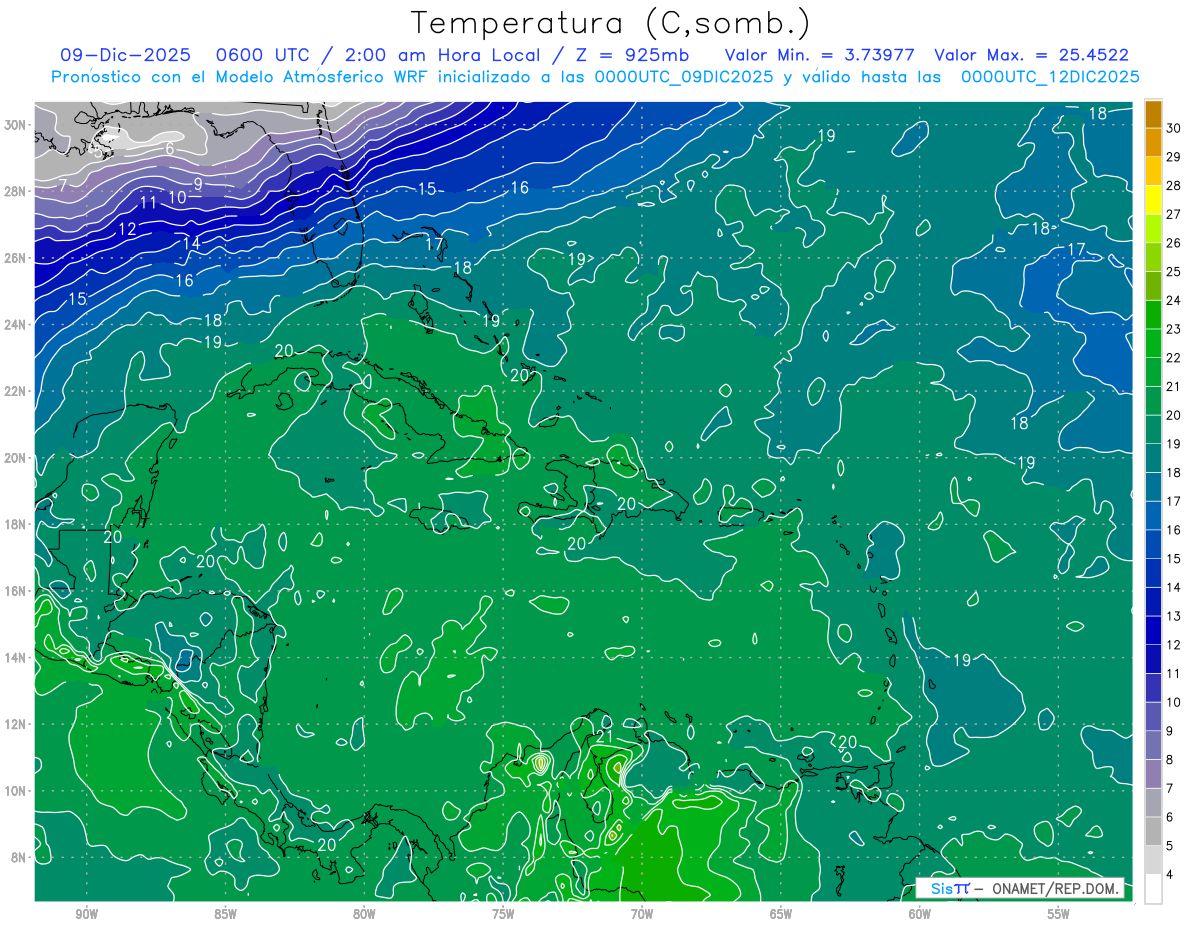Click the title "Temperatura (C,somb.)"
The height and width of the screenshot is (927, 1200).
610,23
